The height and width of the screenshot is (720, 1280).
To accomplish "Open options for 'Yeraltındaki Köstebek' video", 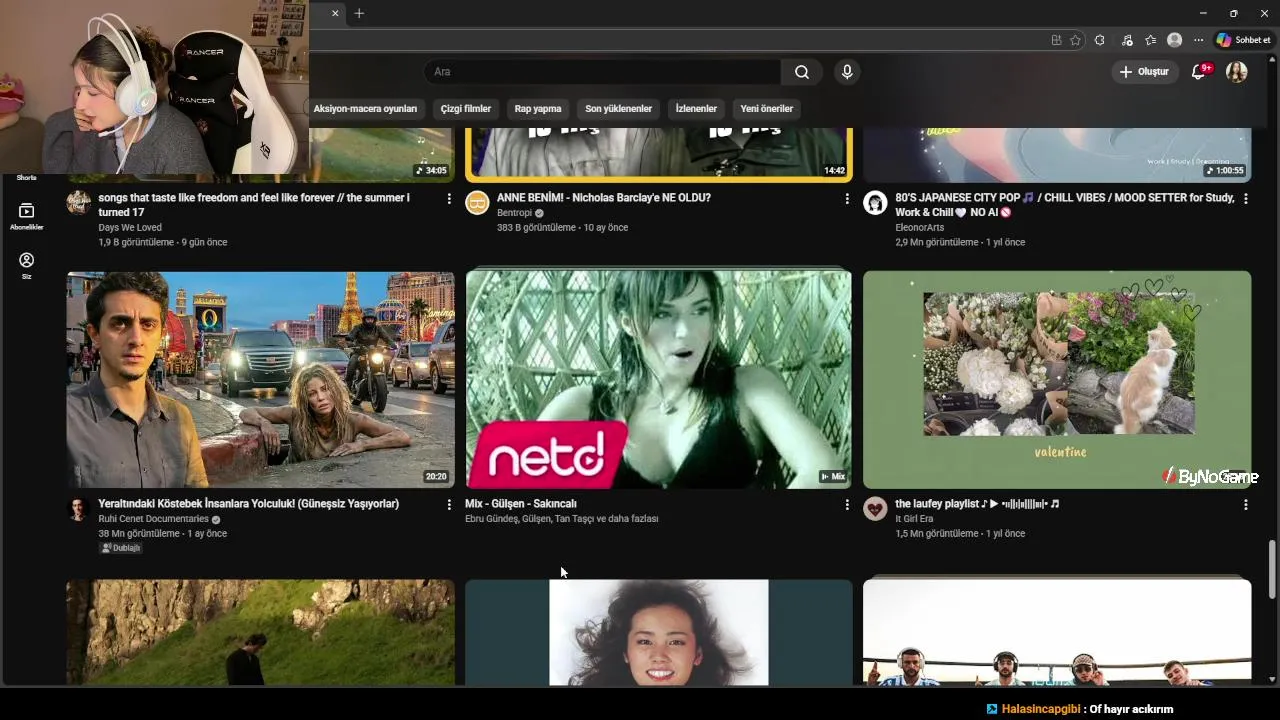I will click(x=448, y=505).
